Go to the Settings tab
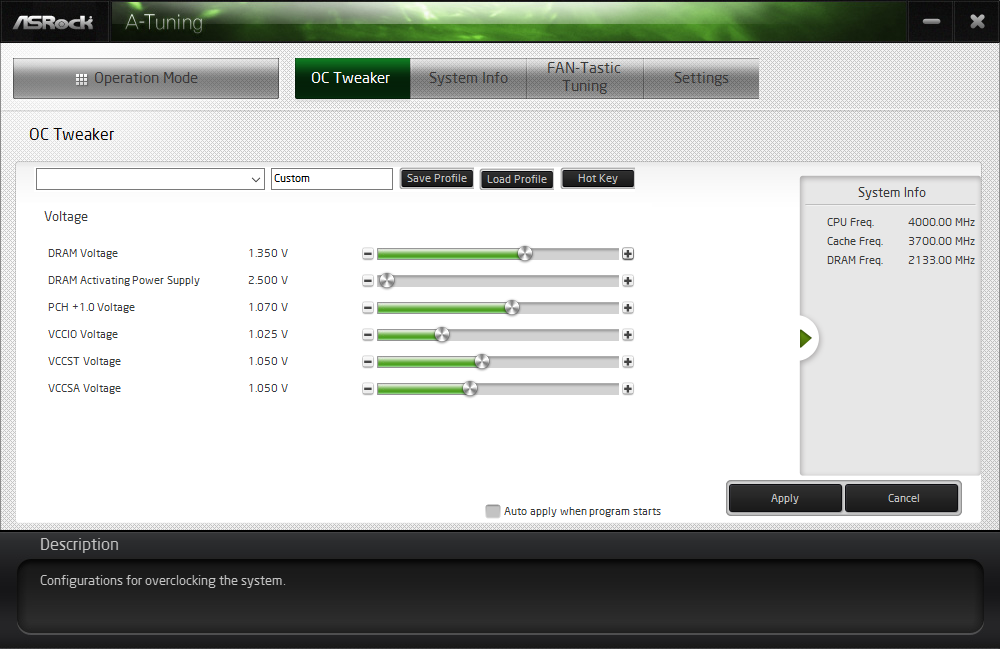The width and height of the screenshot is (1000, 649). point(701,78)
